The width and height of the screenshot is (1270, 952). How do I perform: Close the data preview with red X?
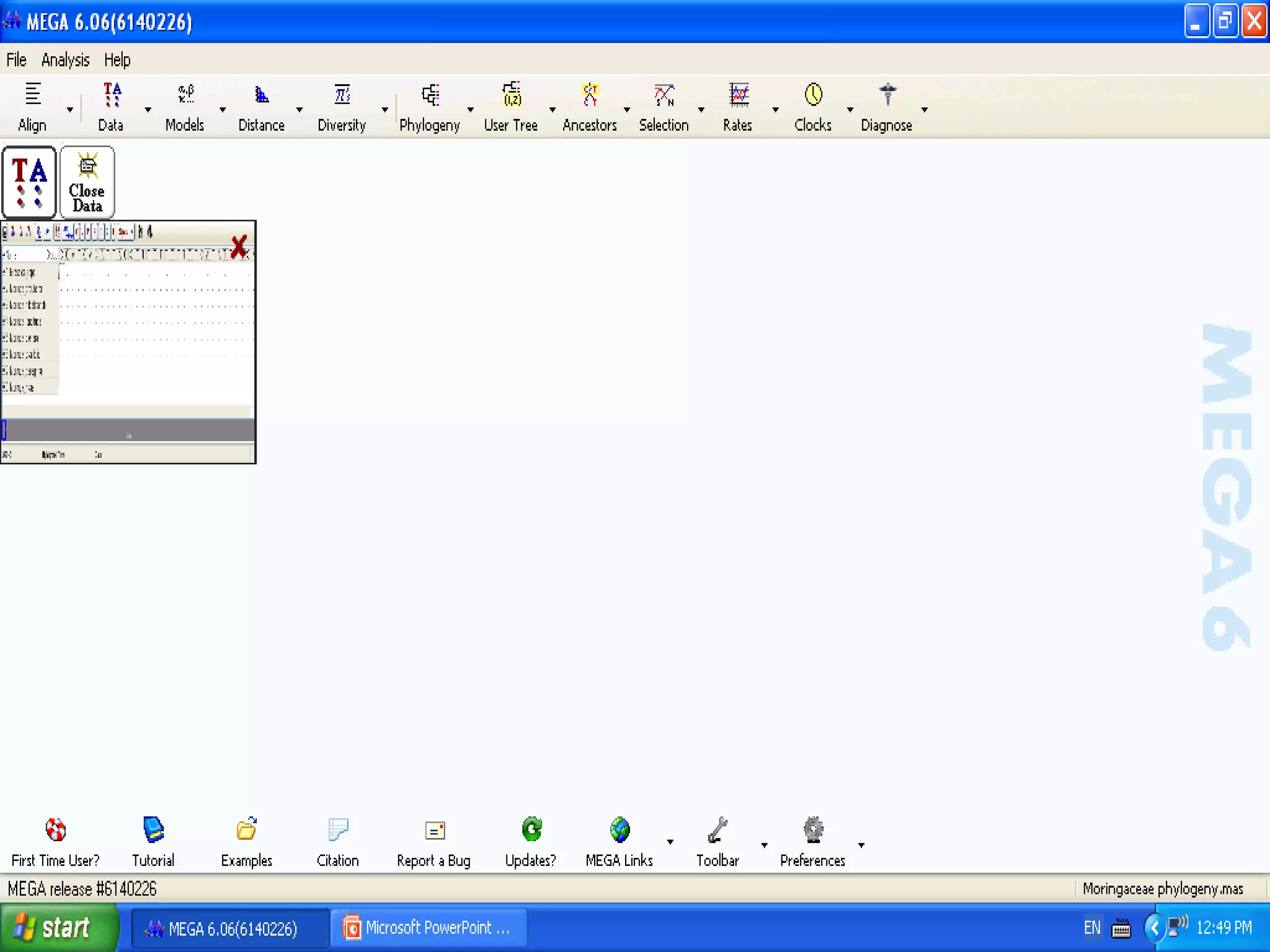point(239,247)
